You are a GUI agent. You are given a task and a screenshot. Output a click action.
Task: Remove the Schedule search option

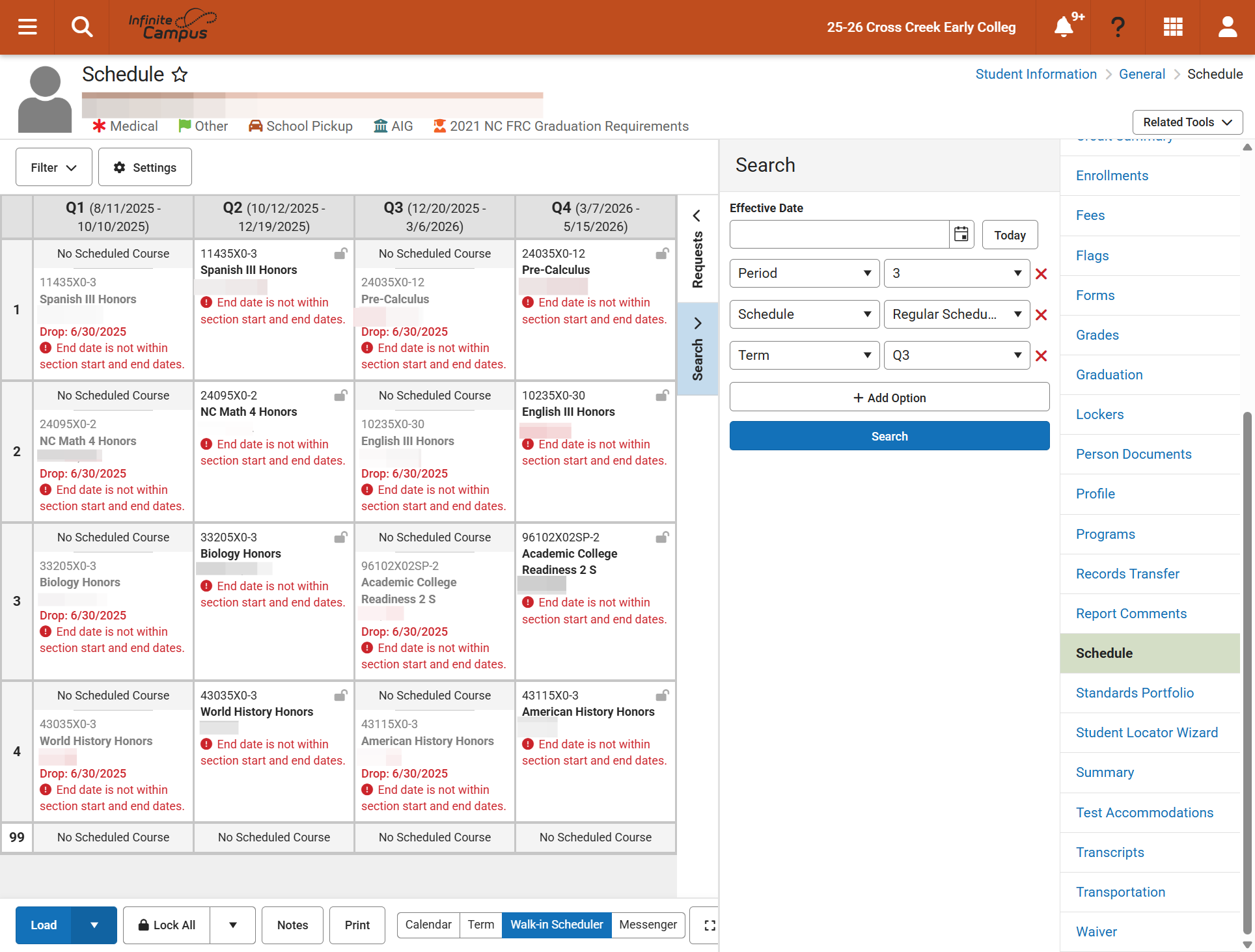[x=1041, y=315]
